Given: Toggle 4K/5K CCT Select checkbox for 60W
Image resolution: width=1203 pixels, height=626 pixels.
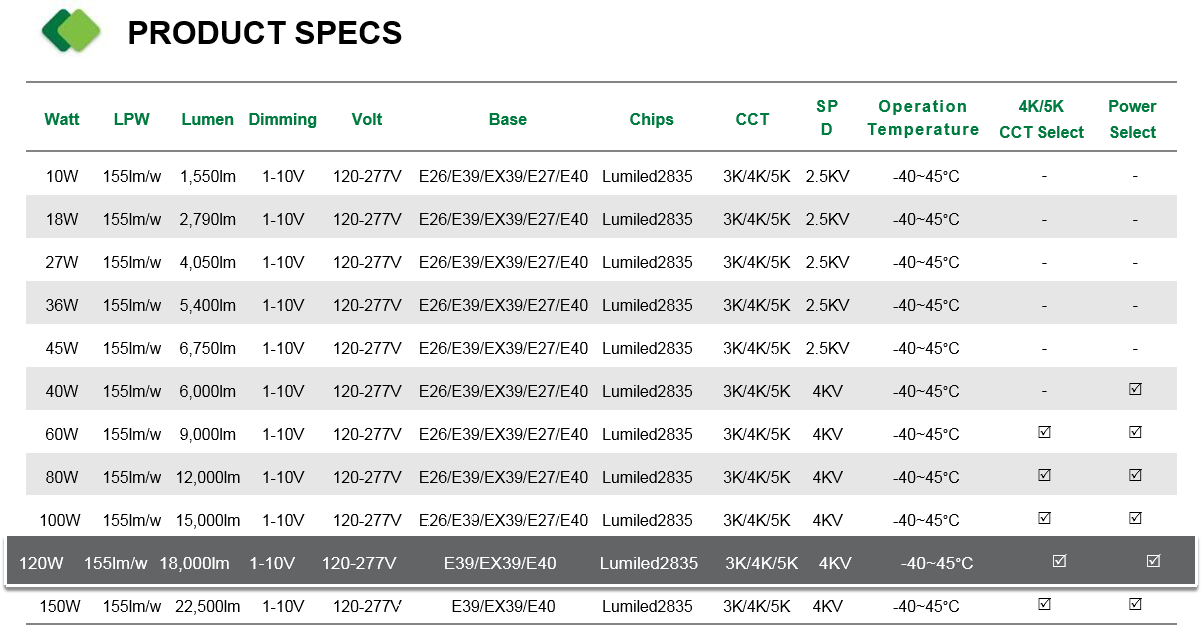Looking at the screenshot, I should coord(1044,432).
